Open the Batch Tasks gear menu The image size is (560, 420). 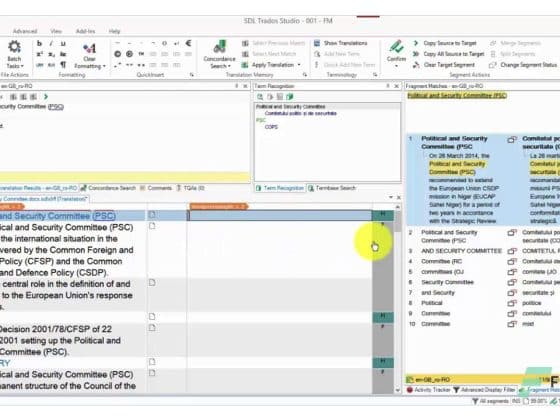(x=14, y=47)
